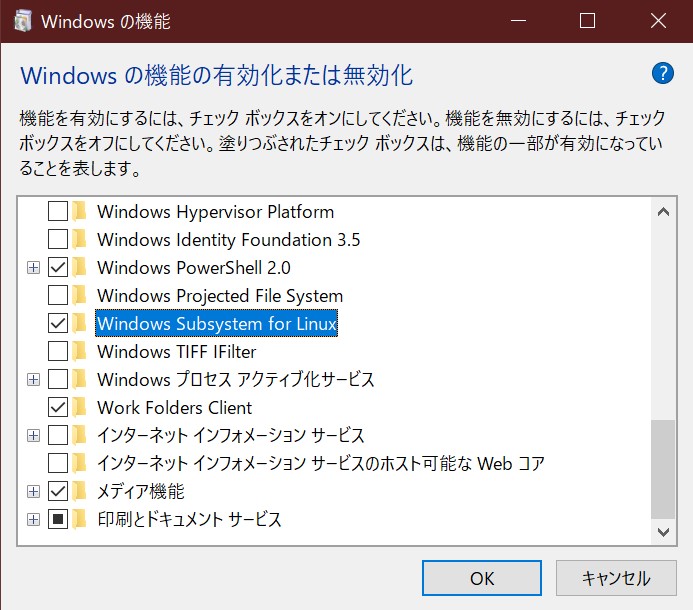Click the folder icon beside Windows Hypervisor Platform

point(80,212)
